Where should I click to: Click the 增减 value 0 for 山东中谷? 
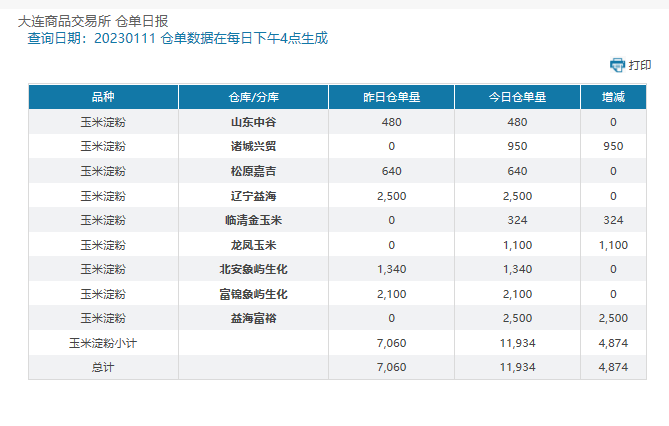613,122
